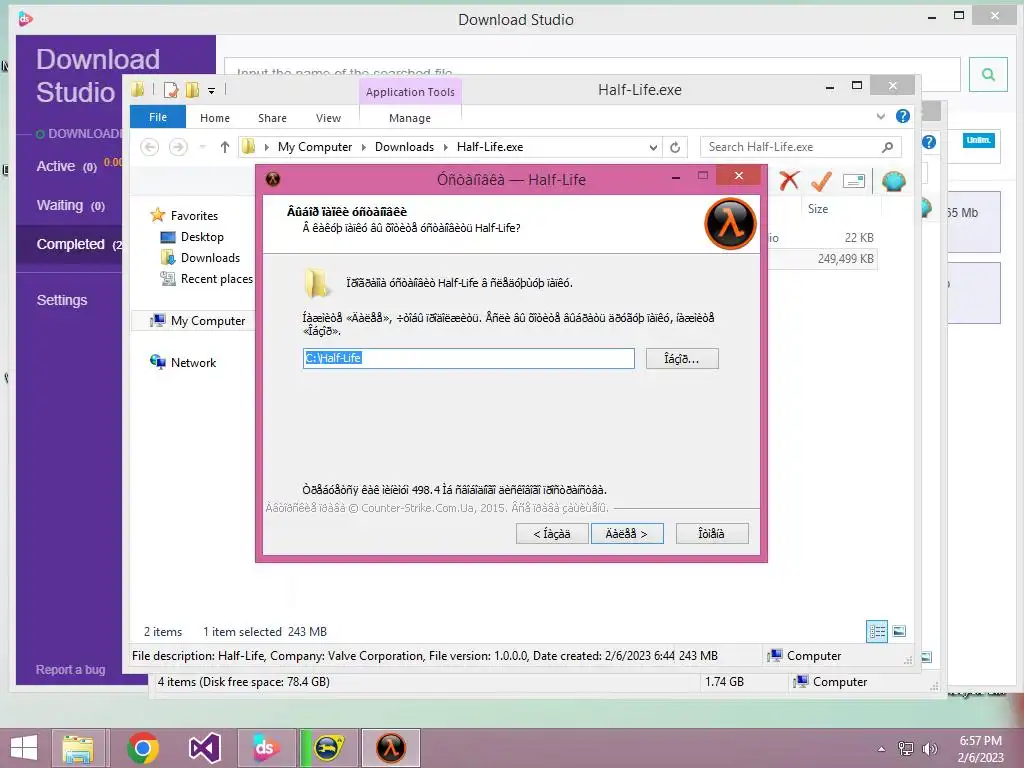Select Completed downloads in Download Studio sidebar

point(71,244)
